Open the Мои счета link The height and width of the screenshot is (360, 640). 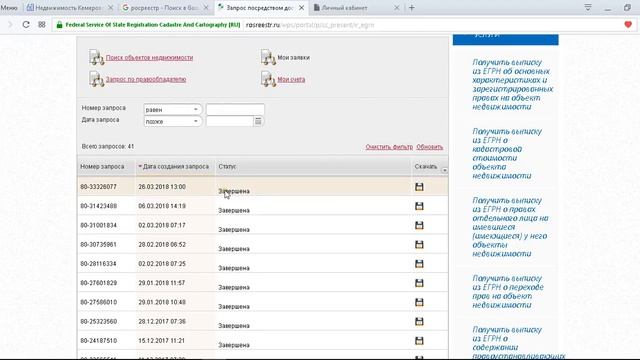click(291, 80)
